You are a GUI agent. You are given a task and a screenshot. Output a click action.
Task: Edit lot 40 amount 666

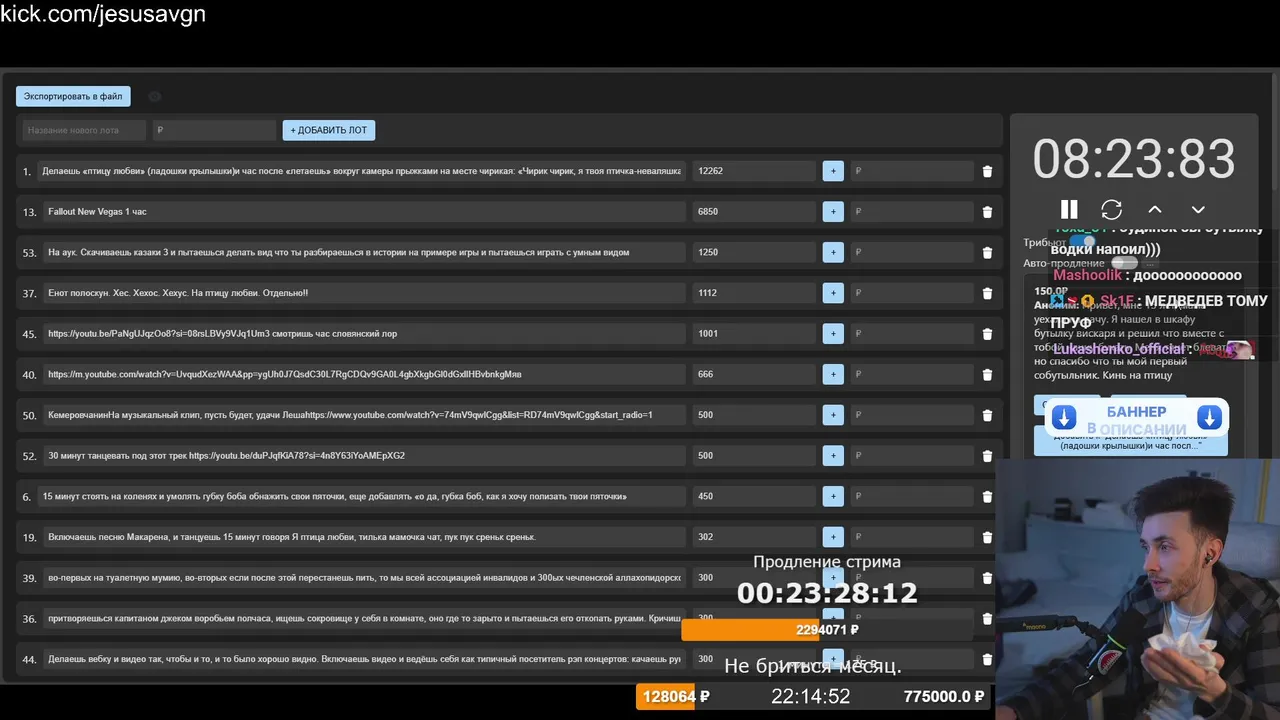click(754, 374)
